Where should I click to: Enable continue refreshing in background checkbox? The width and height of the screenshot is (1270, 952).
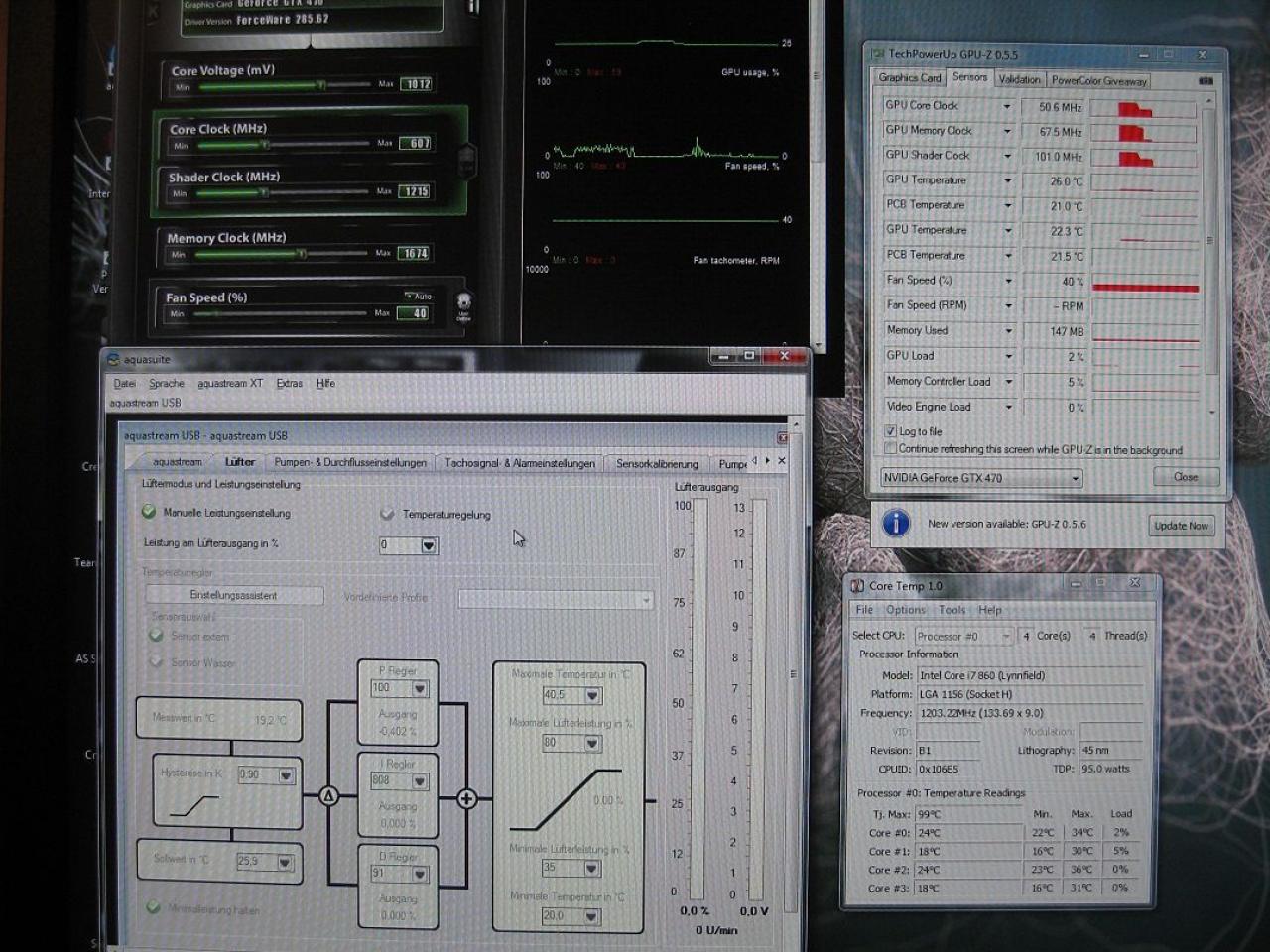(x=890, y=449)
